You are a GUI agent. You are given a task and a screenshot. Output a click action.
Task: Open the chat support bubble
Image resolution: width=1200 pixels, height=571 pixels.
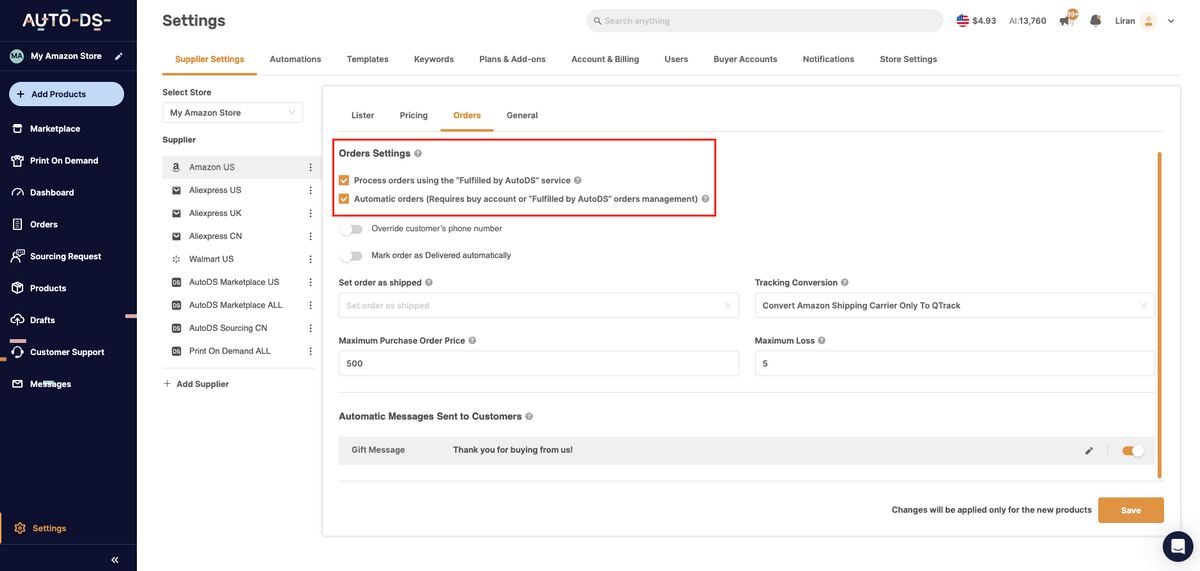pos(1178,546)
